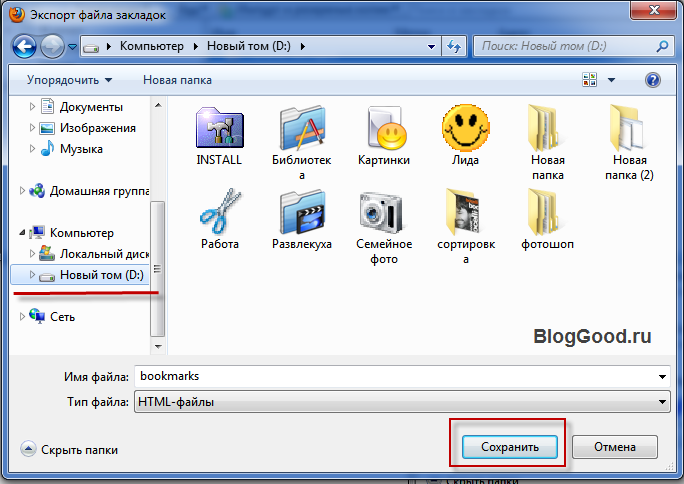Open the Развлекуха folder
This screenshot has width=684, height=484.
click(x=301, y=219)
